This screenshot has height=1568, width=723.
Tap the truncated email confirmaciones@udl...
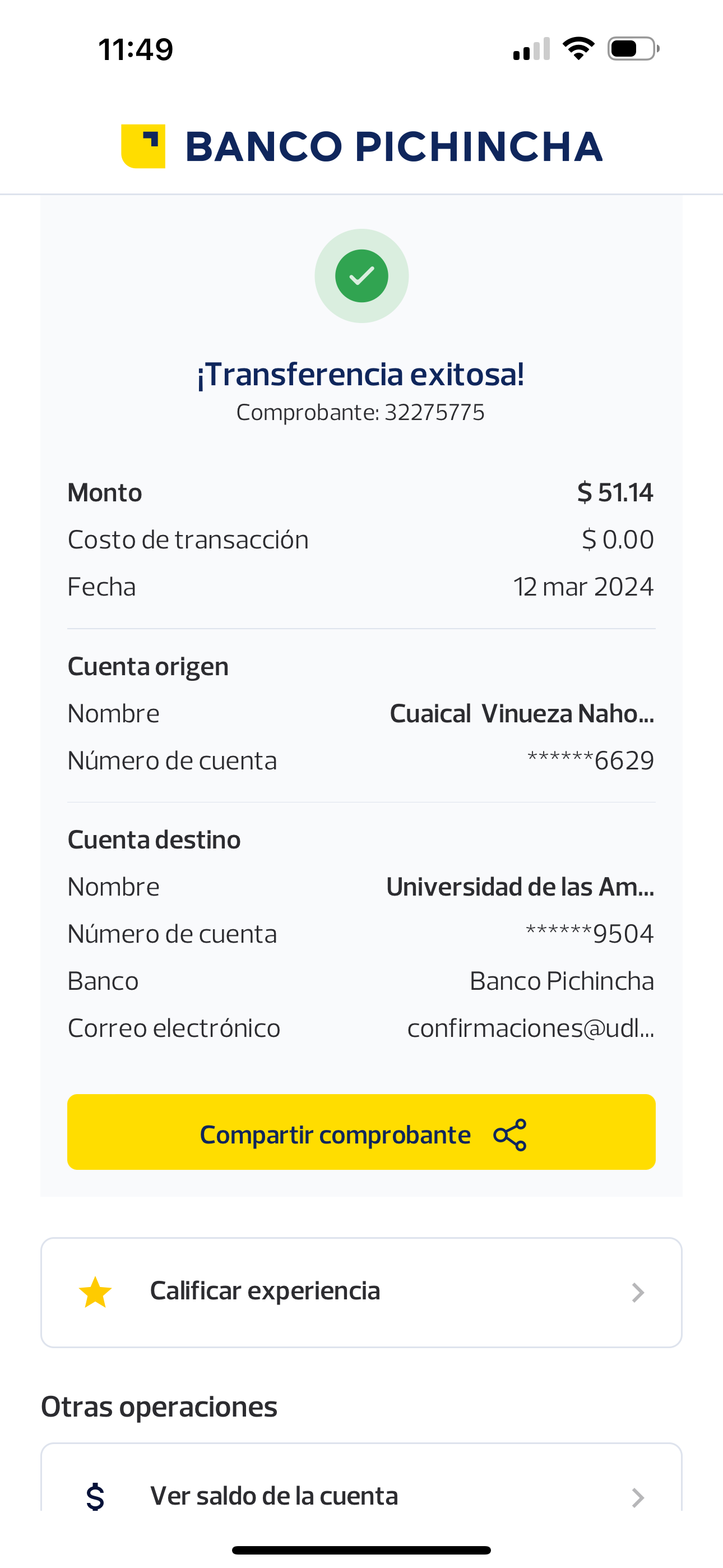[530, 1028]
